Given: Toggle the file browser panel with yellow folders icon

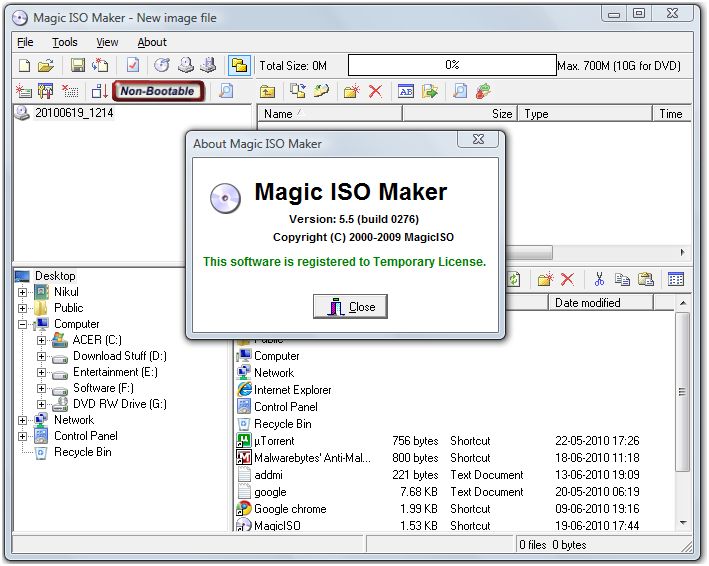Looking at the screenshot, I should pos(239,66).
